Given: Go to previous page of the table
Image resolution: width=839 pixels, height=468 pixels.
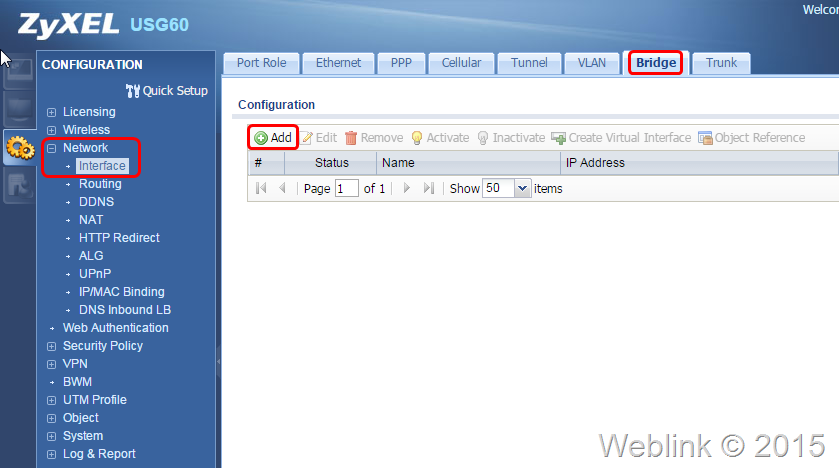Looking at the screenshot, I should click(x=283, y=188).
